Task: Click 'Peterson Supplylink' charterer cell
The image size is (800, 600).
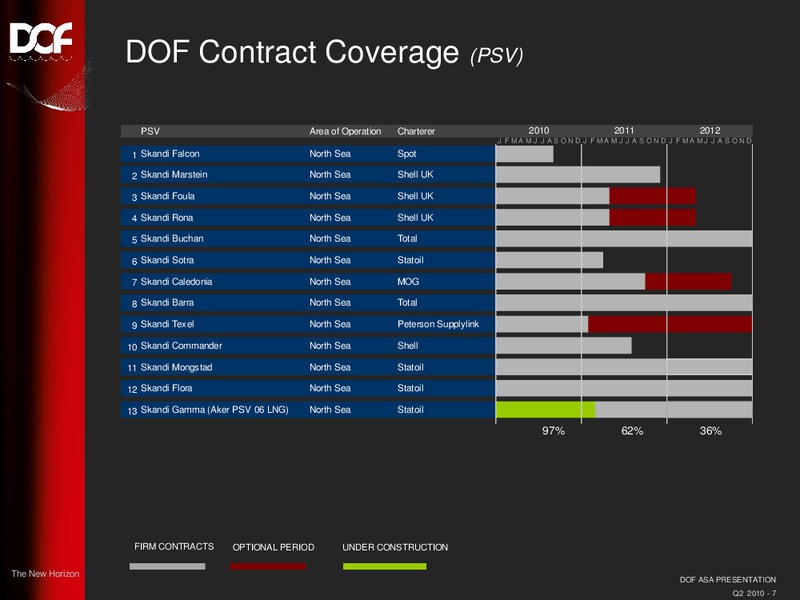Action: pos(438,324)
